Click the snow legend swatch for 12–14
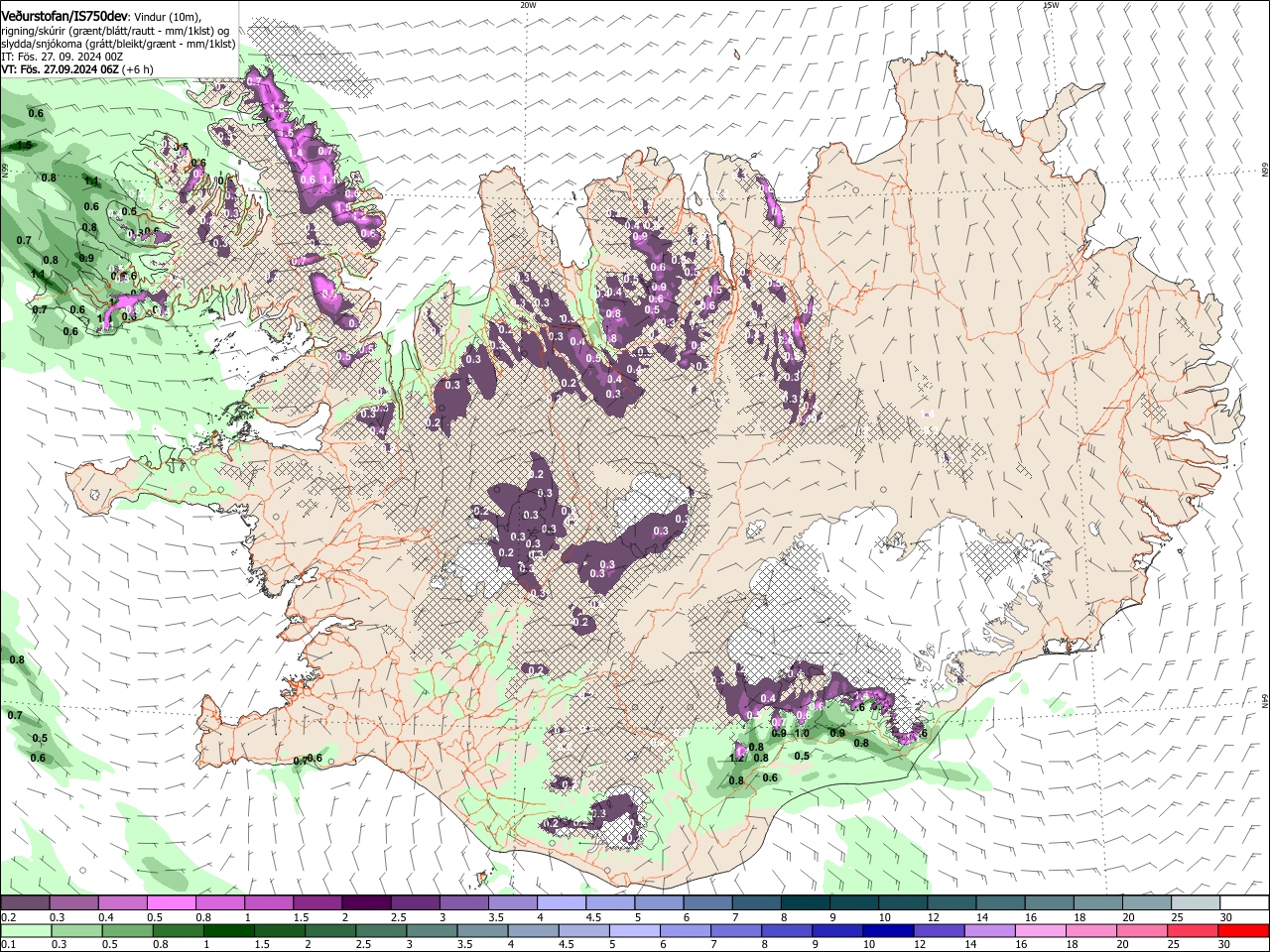Screen dimensions: 1270x952 (x=952, y=903)
